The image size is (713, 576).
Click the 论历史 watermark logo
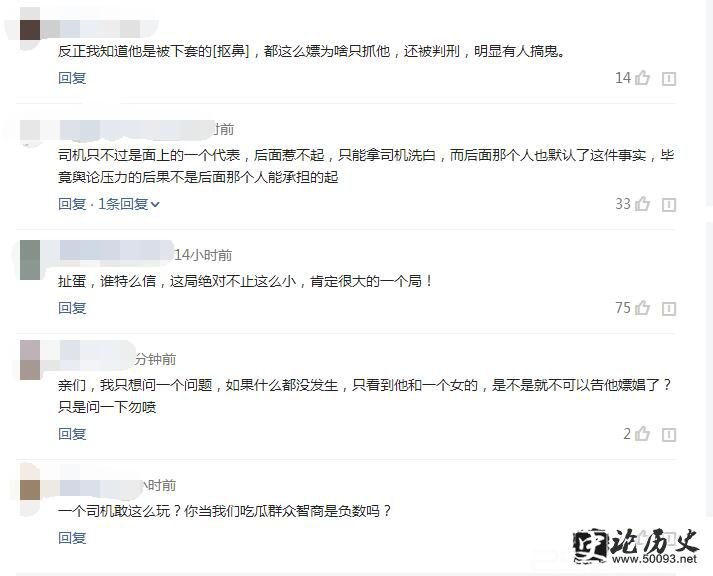click(635, 546)
